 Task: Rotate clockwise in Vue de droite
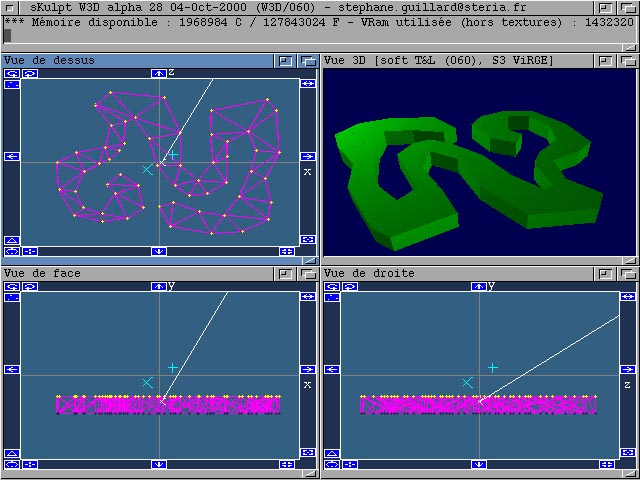pos(350,287)
